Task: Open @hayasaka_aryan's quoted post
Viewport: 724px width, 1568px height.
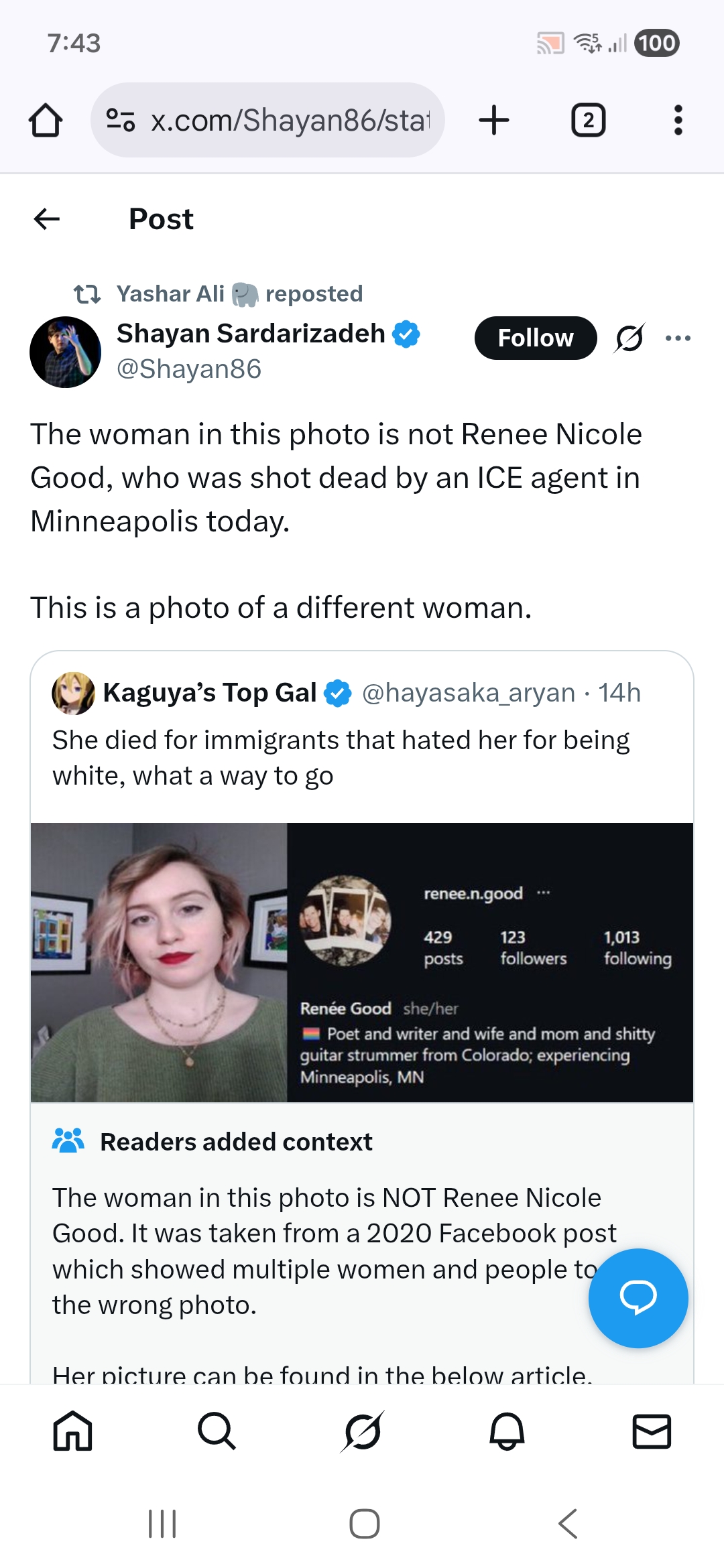Action: click(x=362, y=757)
